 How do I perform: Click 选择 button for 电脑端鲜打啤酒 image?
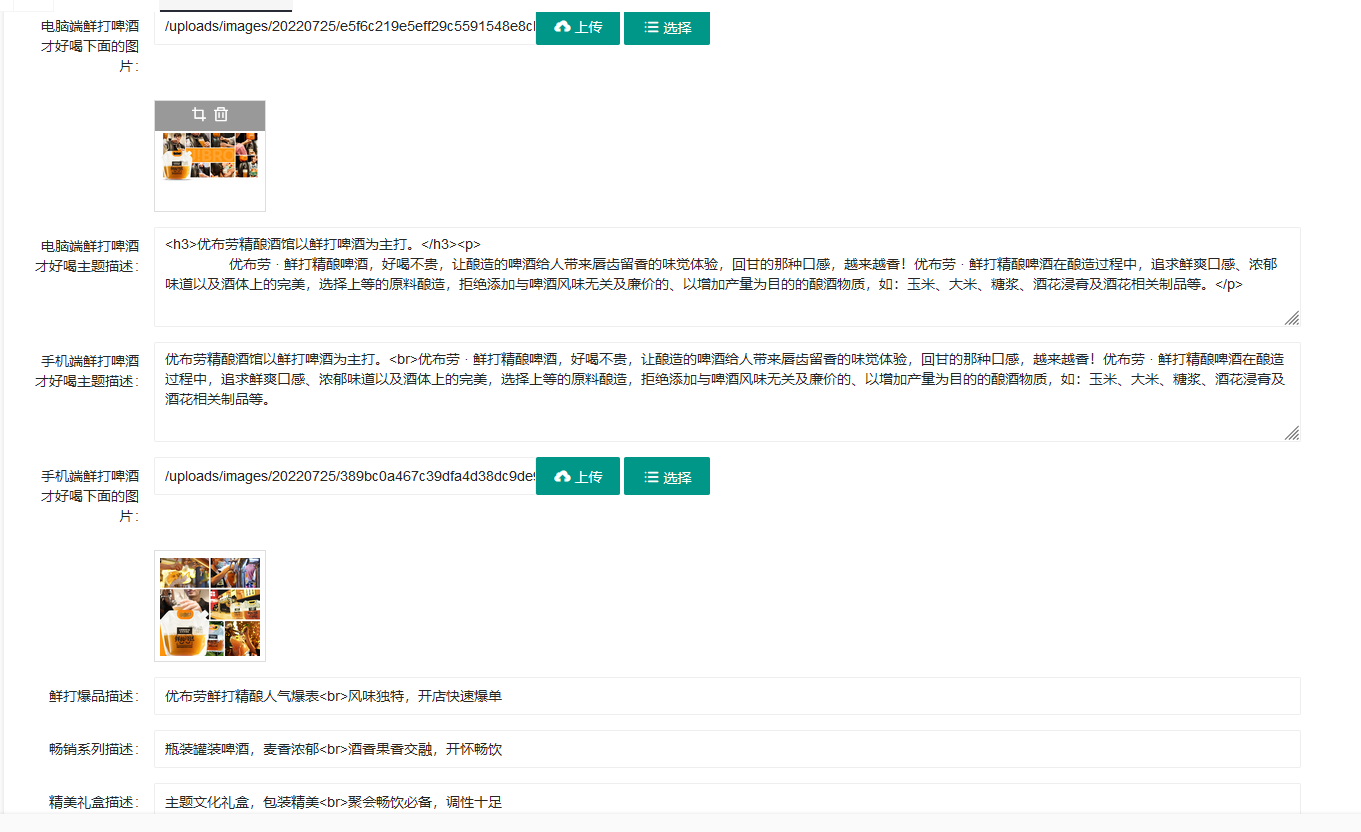click(x=667, y=27)
